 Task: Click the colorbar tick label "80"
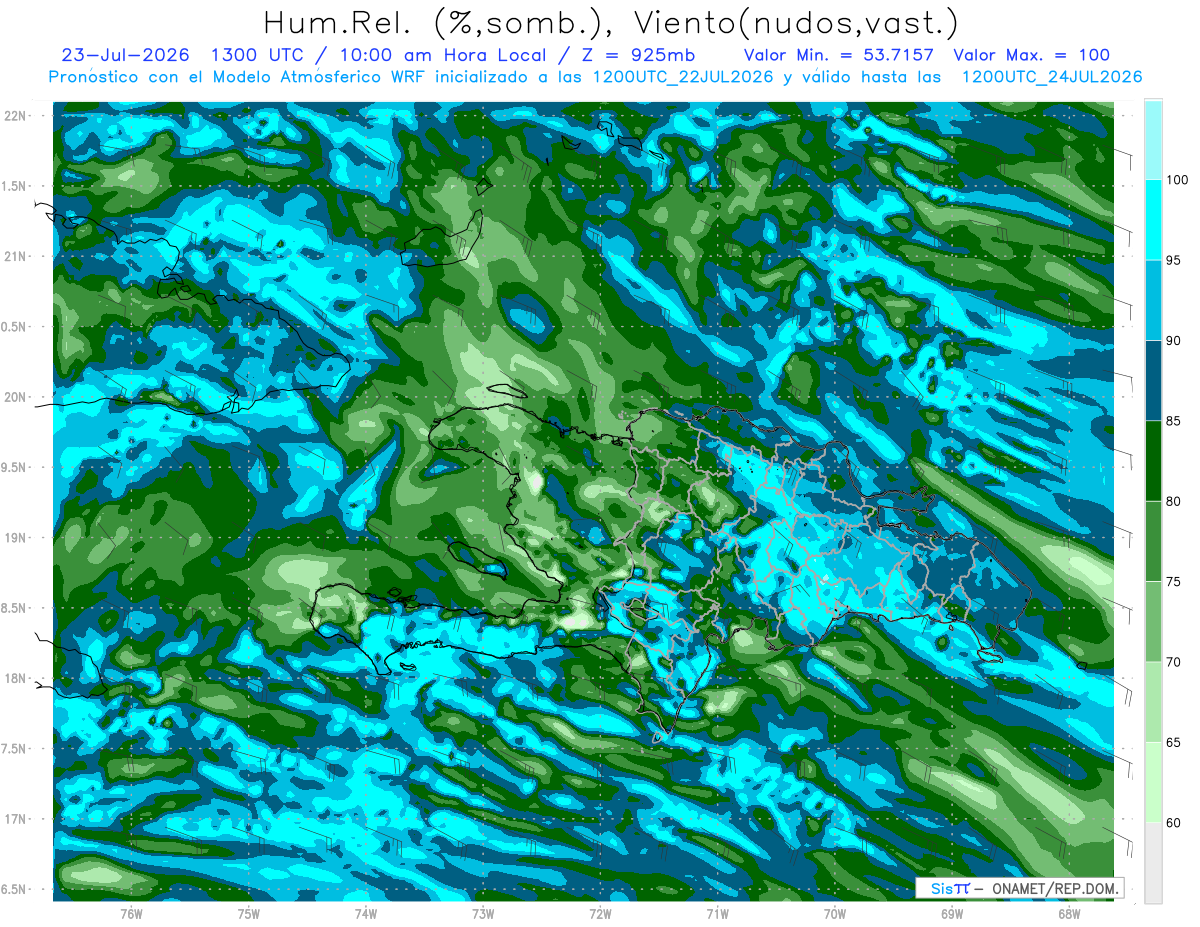(1175, 501)
